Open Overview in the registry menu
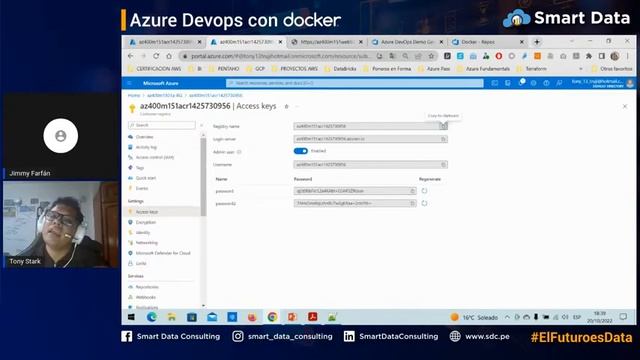The width and height of the screenshot is (640, 360). 144,137
